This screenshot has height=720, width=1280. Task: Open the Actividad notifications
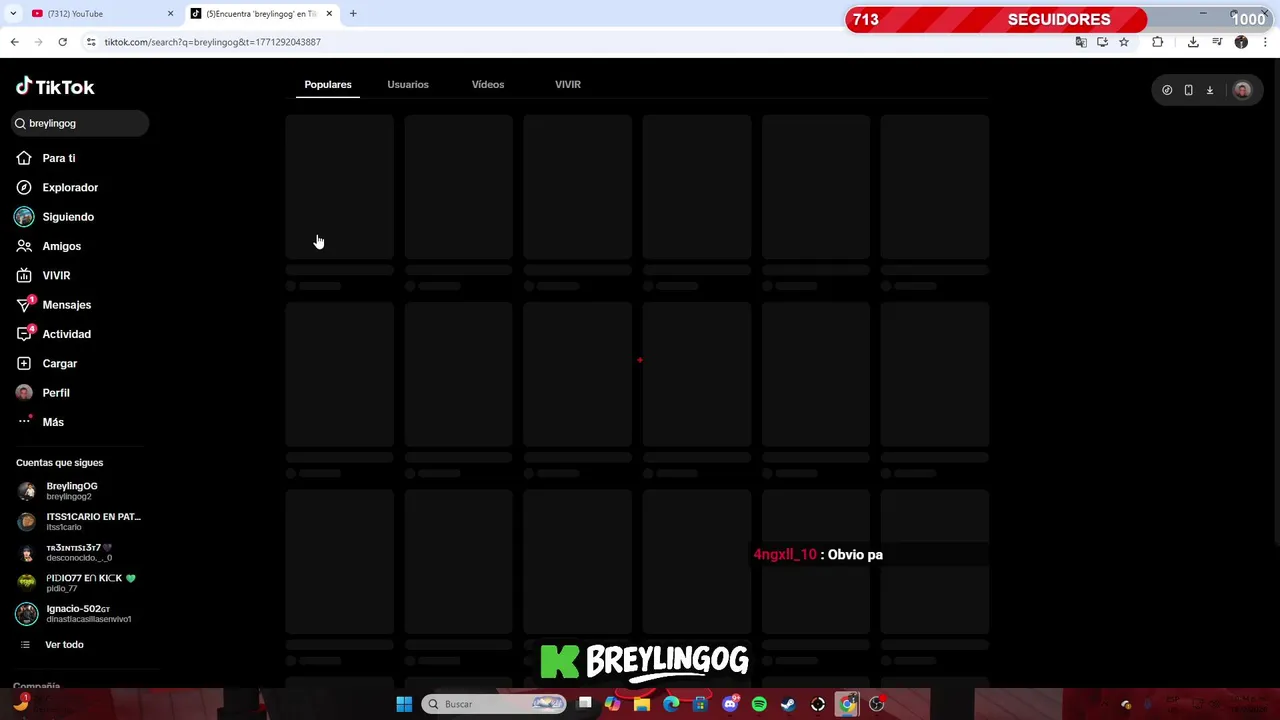pyautogui.click(x=53, y=334)
